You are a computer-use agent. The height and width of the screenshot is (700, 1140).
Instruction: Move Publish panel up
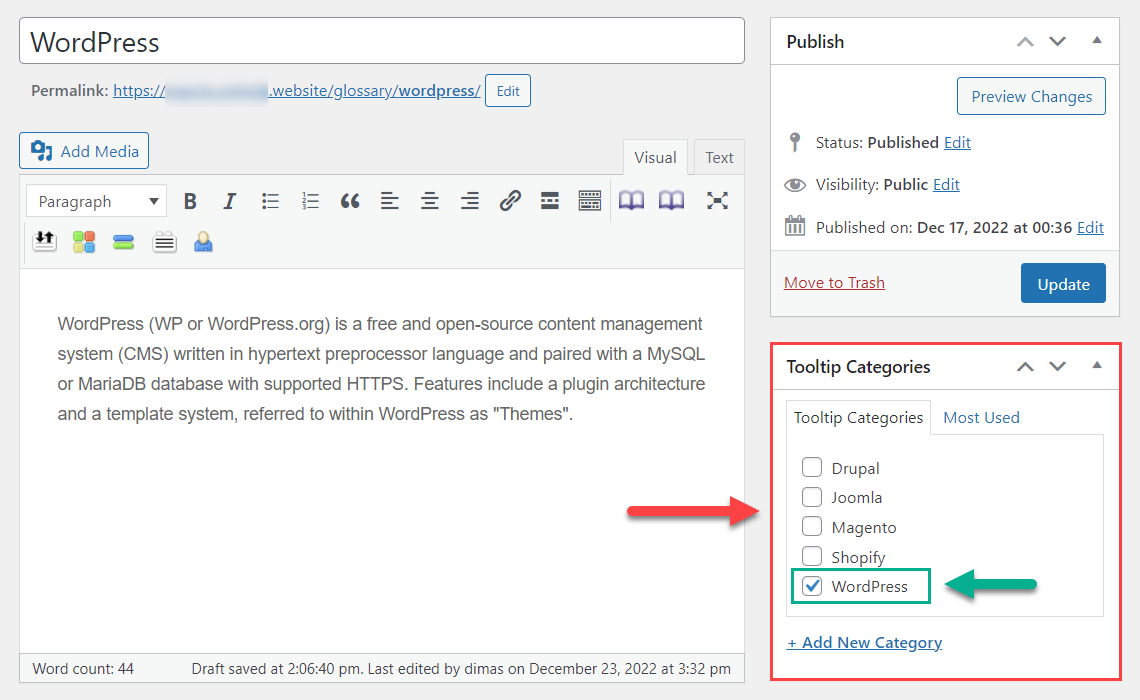[x=1025, y=41]
